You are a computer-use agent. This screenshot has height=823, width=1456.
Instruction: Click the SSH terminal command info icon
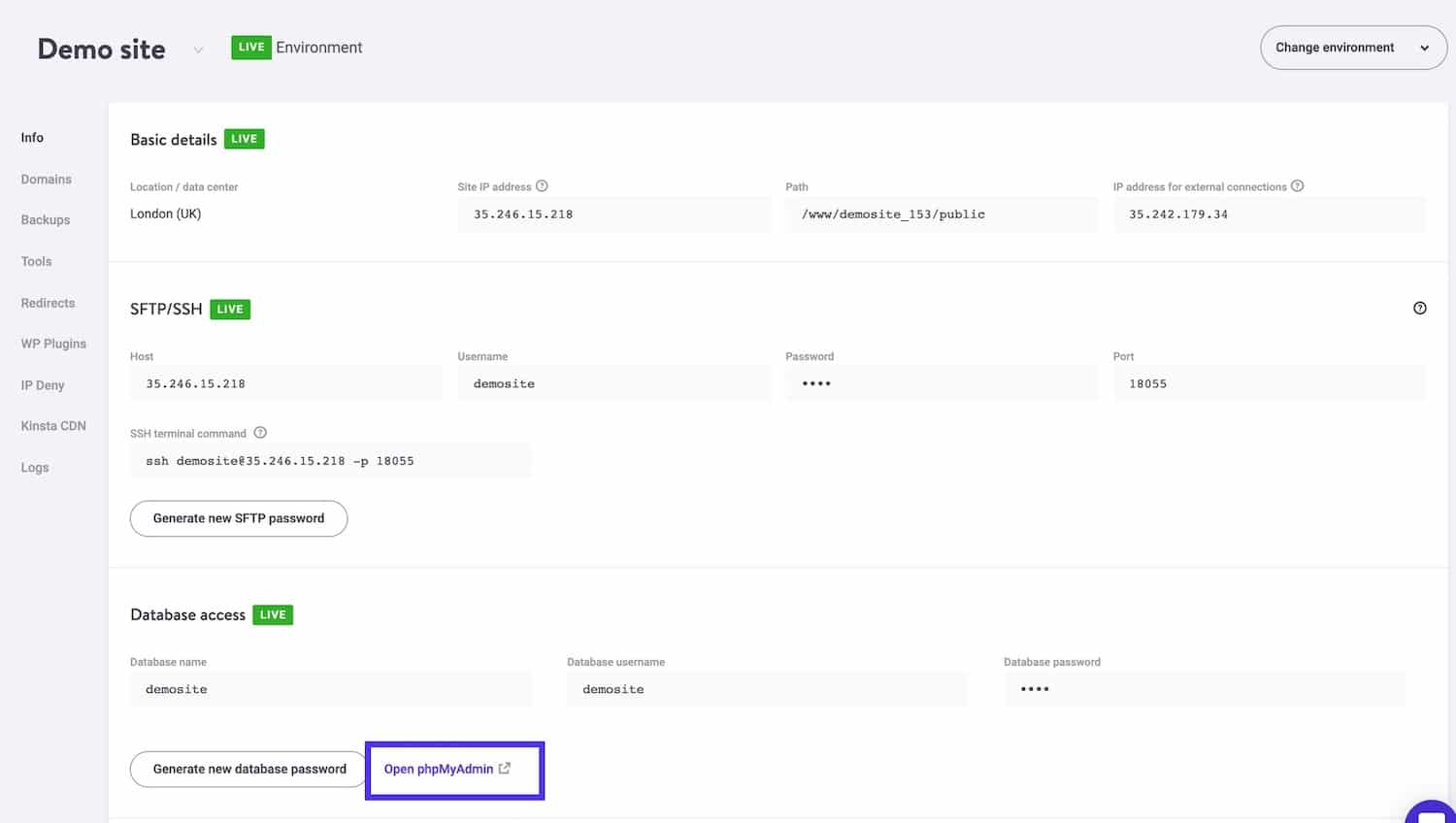coord(260,433)
